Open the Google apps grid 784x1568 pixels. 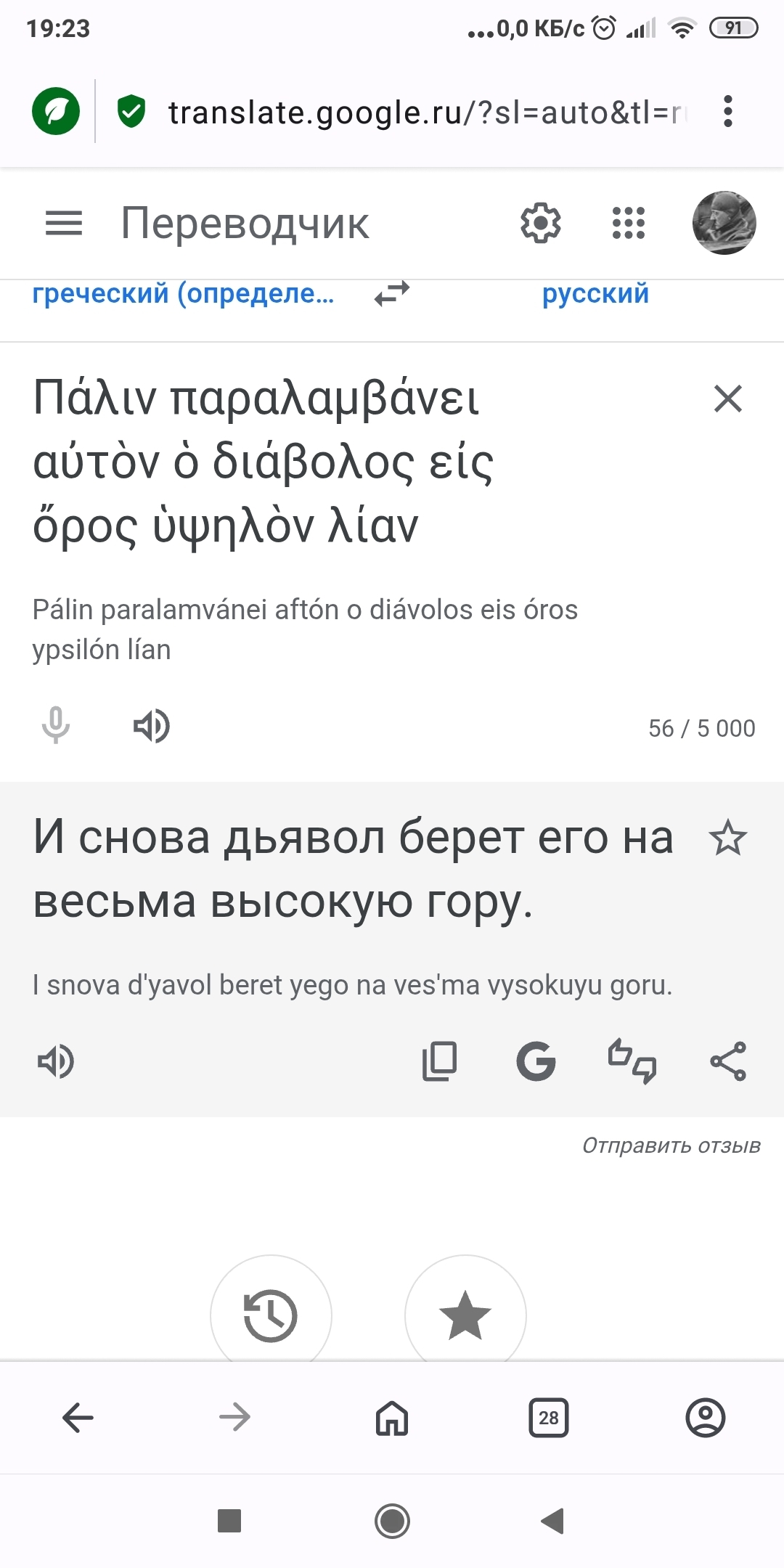coord(629,223)
